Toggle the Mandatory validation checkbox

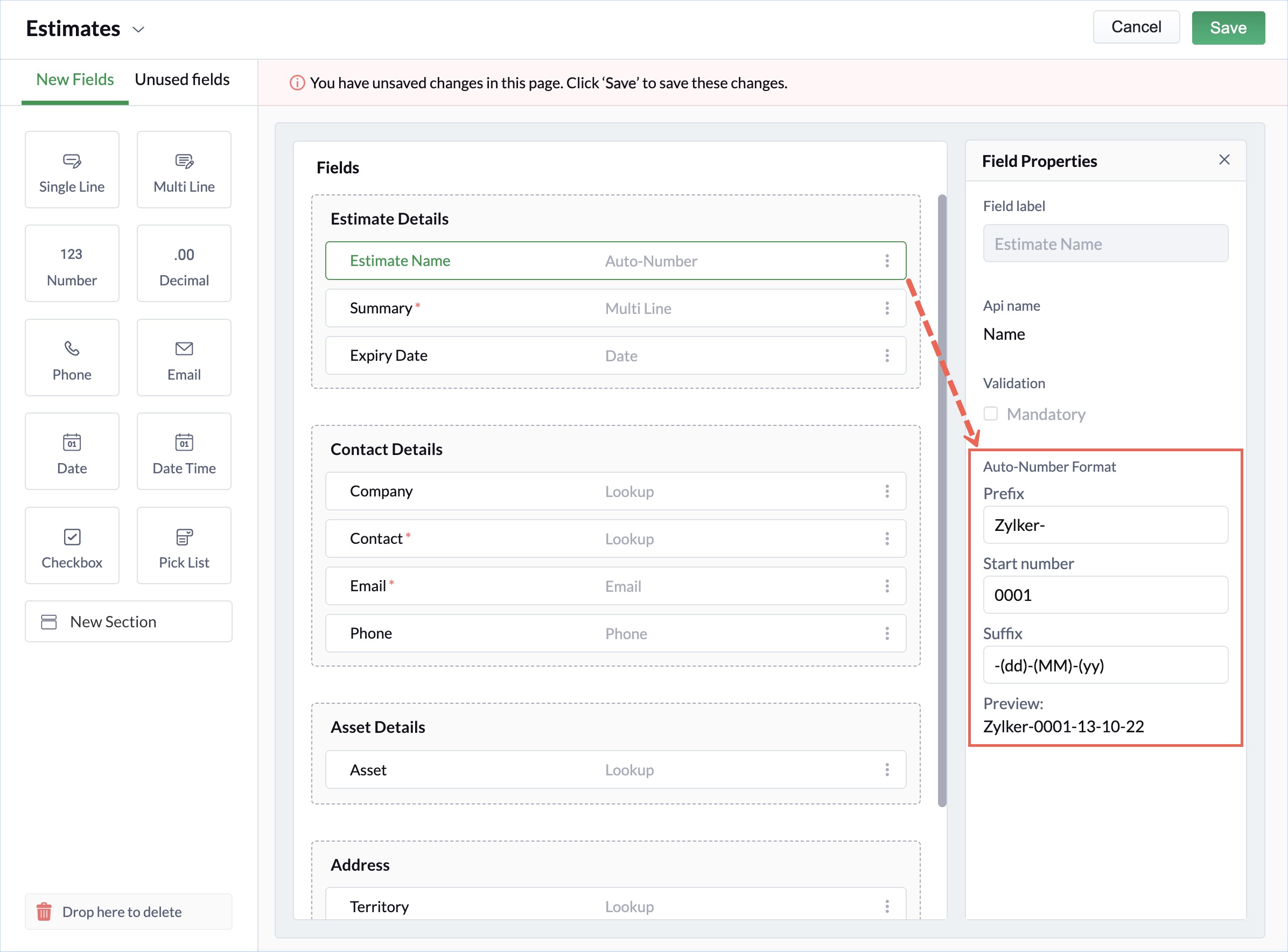(x=990, y=413)
